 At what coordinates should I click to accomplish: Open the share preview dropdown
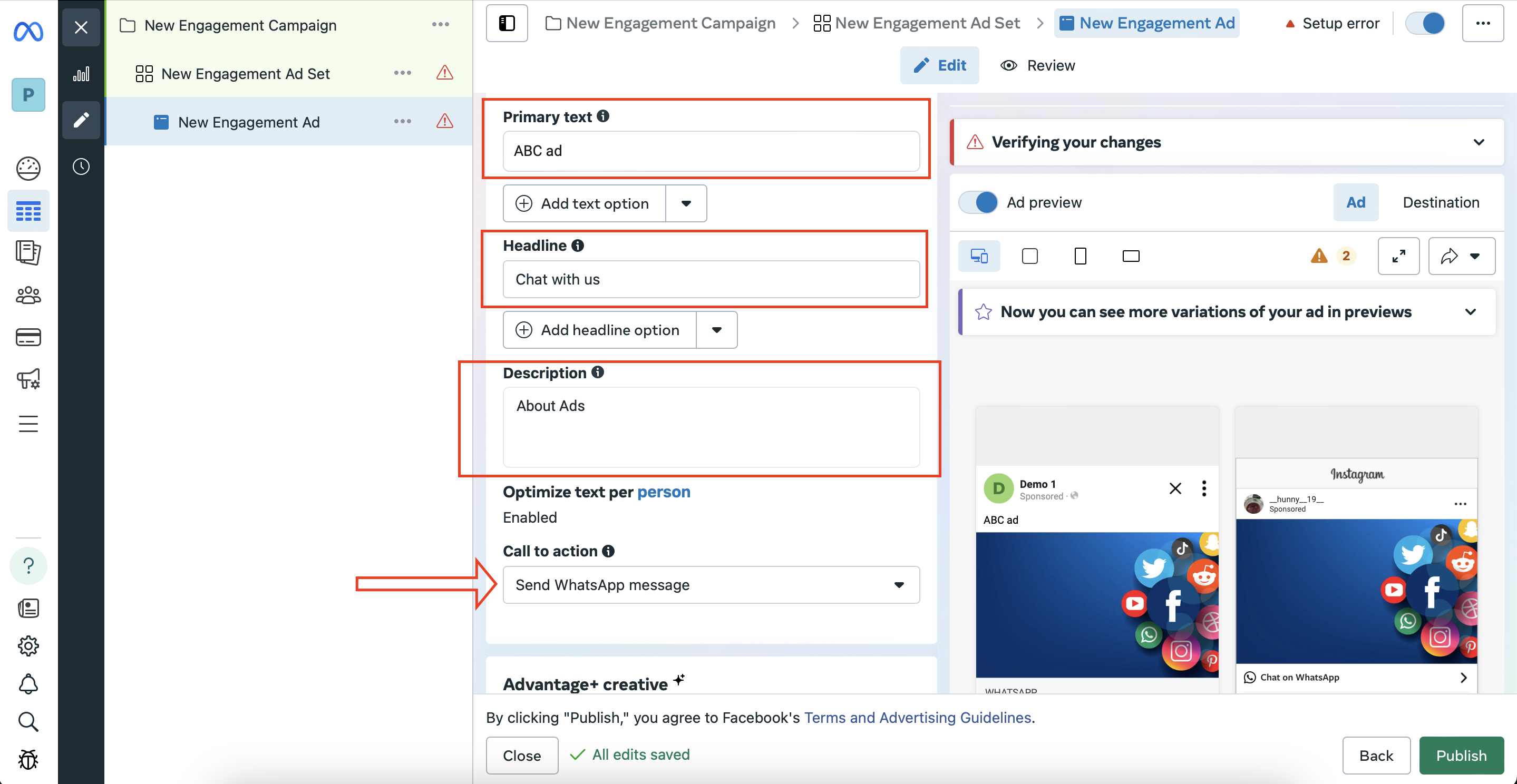pos(1462,256)
